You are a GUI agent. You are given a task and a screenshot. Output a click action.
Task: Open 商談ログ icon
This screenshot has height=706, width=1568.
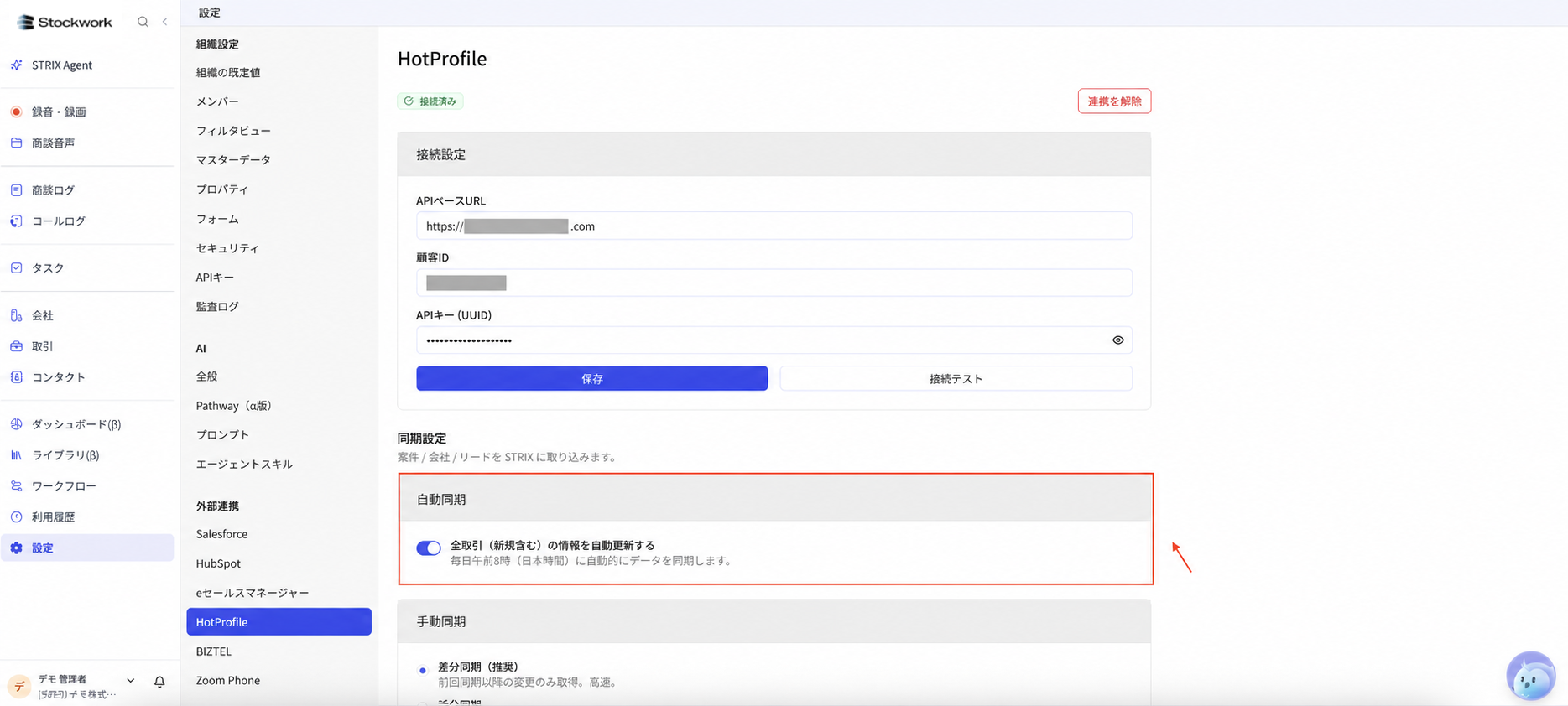point(16,190)
